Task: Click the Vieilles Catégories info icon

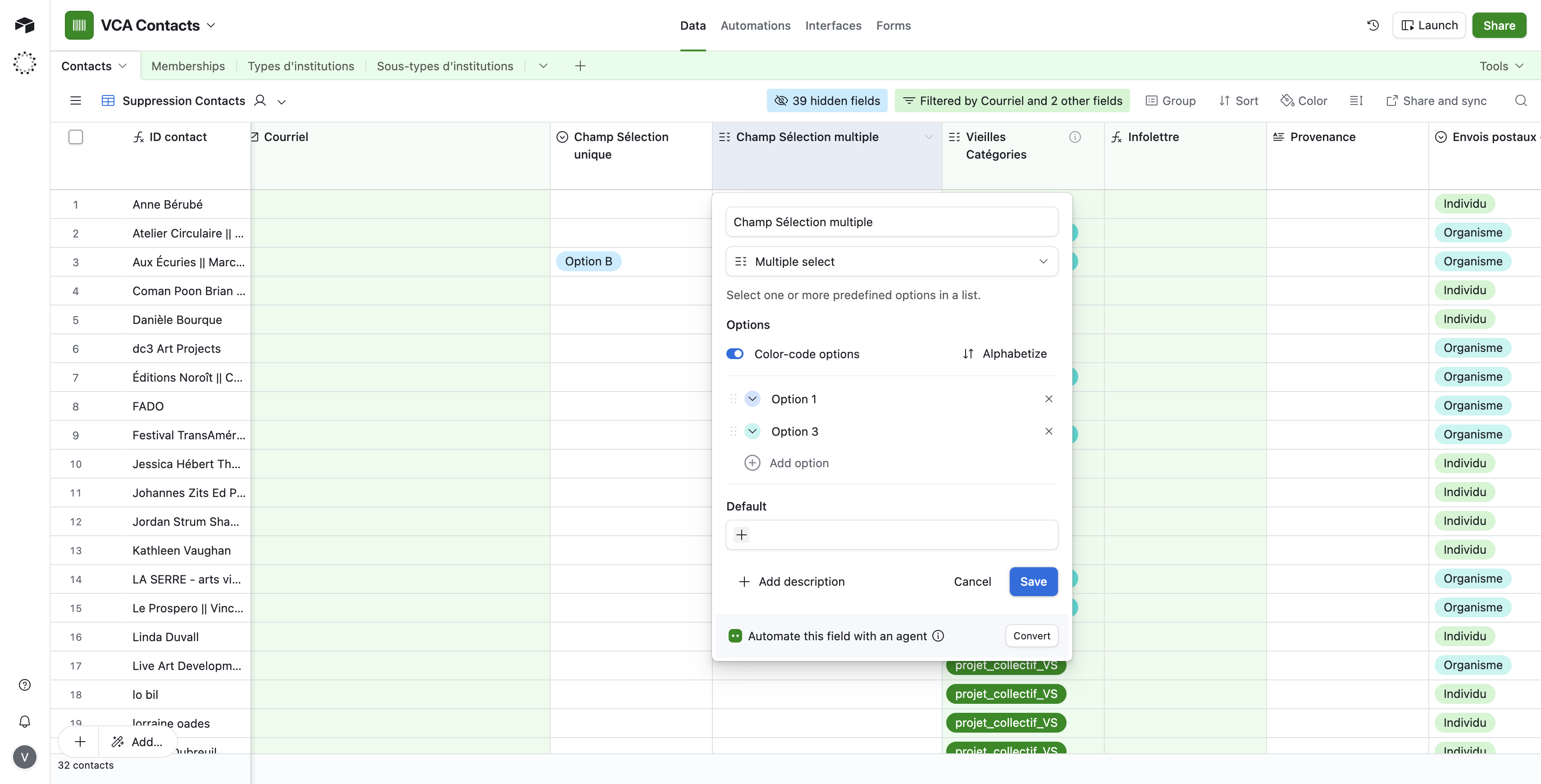Action: 1074,137
